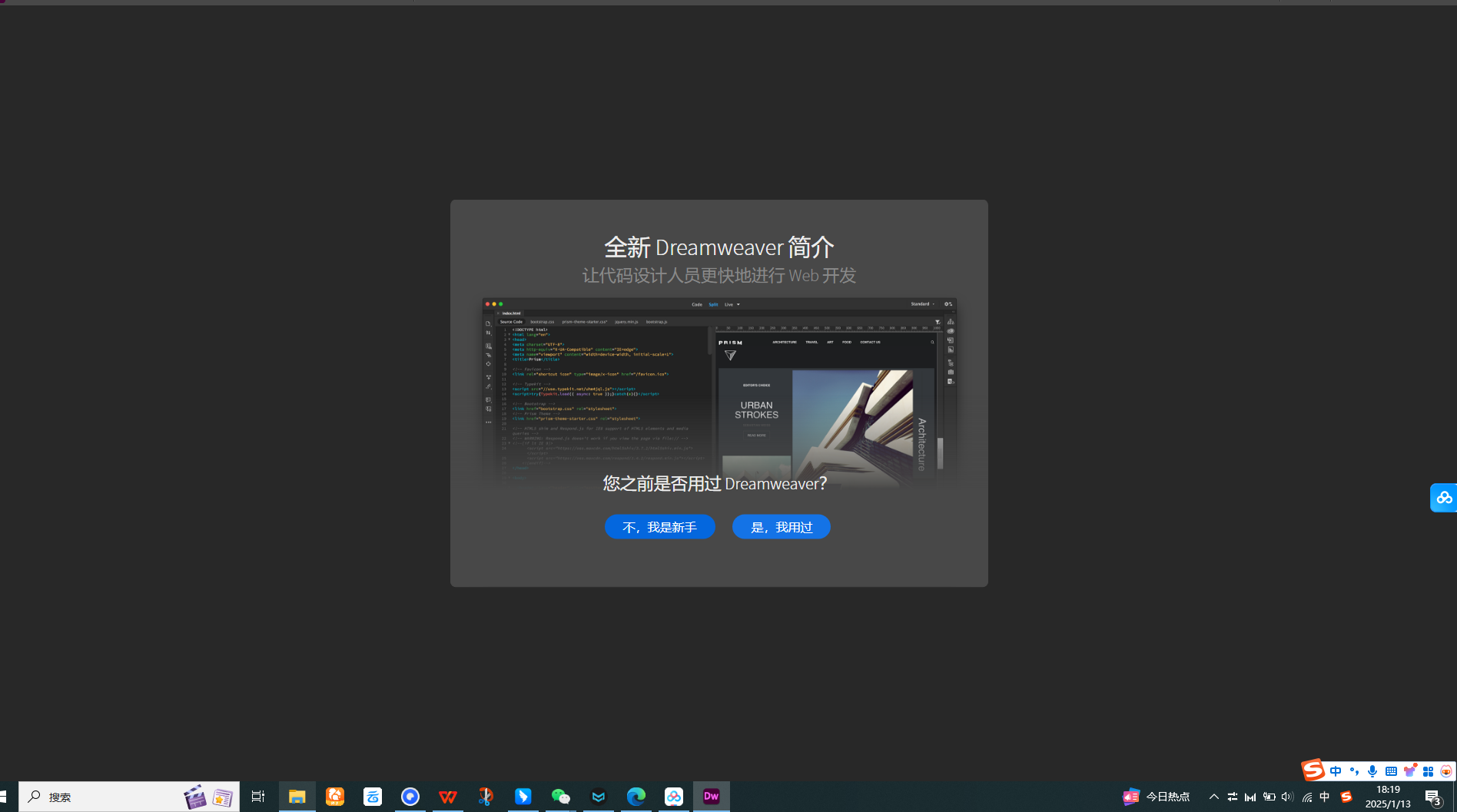The width and height of the screenshot is (1457, 812).
Task: Toggle the 中 input language indicator in the tray
Action: 1325,797
